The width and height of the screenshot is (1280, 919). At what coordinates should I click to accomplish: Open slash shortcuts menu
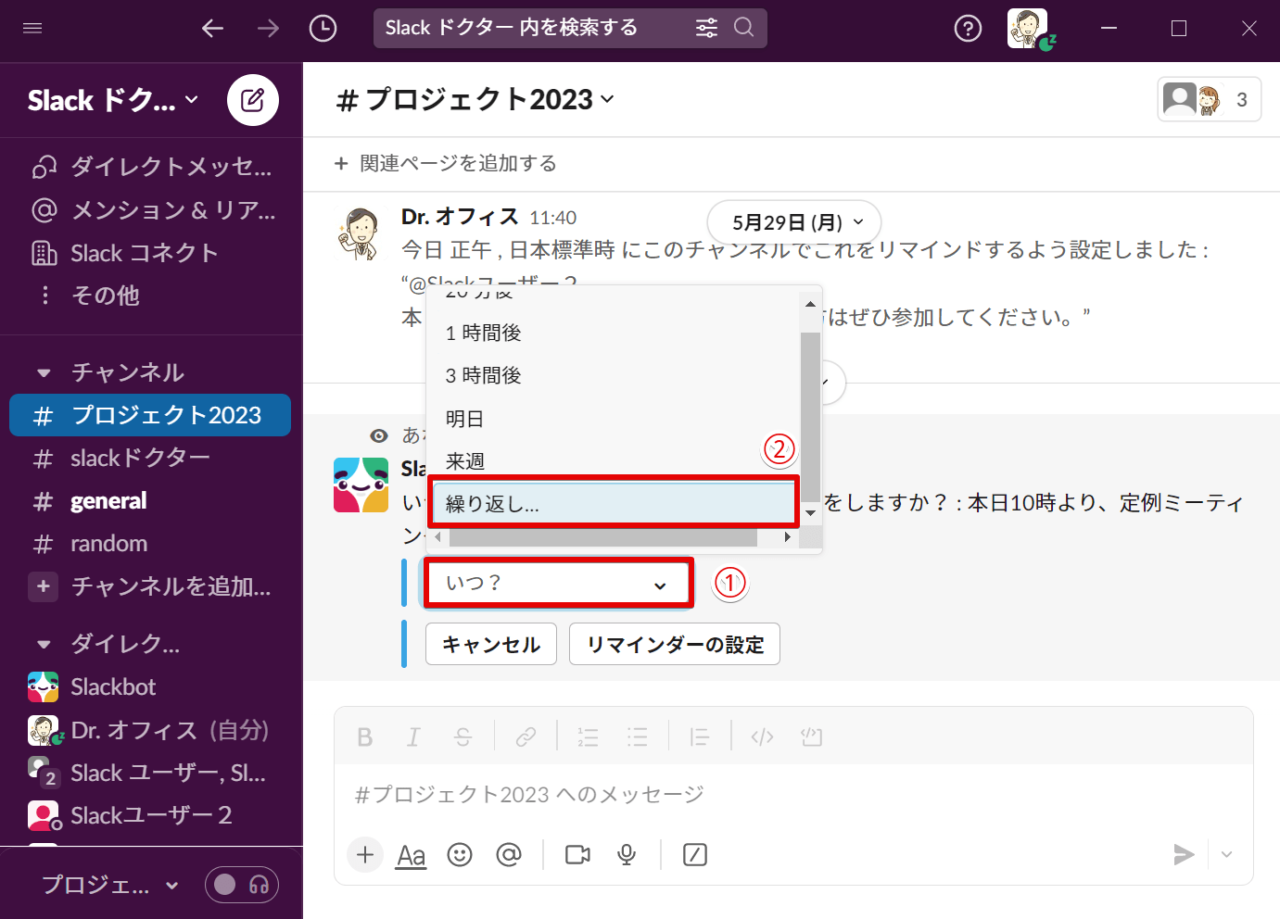pos(696,855)
